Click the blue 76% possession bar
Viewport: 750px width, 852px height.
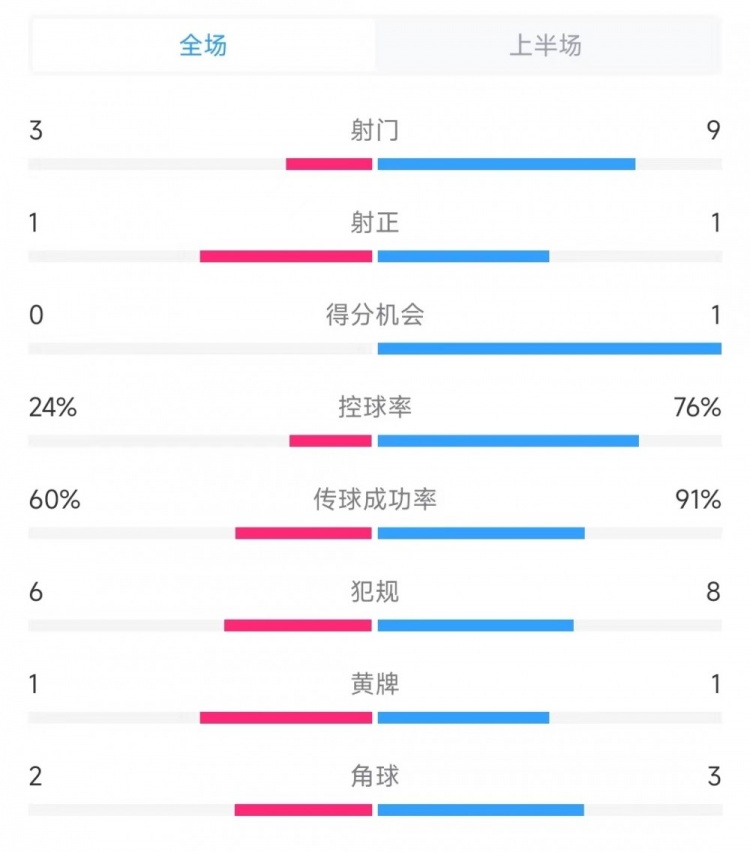click(508, 441)
